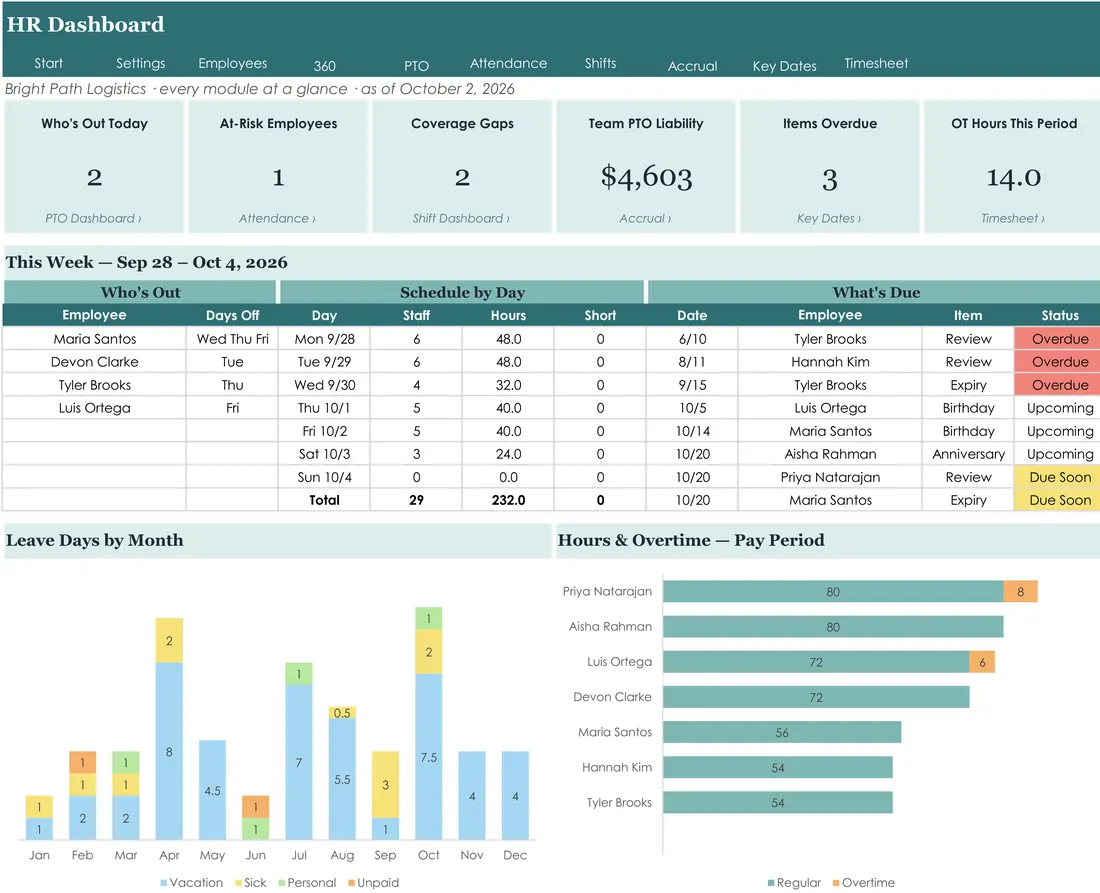Click the Wed Thu Fri days off cell
The height and width of the screenshot is (893, 1100).
tap(232, 339)
